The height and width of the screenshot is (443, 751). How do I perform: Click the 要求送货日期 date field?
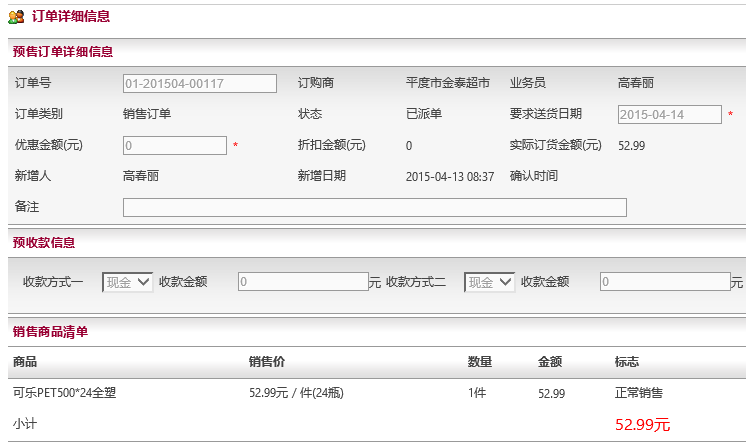(670, 114)
